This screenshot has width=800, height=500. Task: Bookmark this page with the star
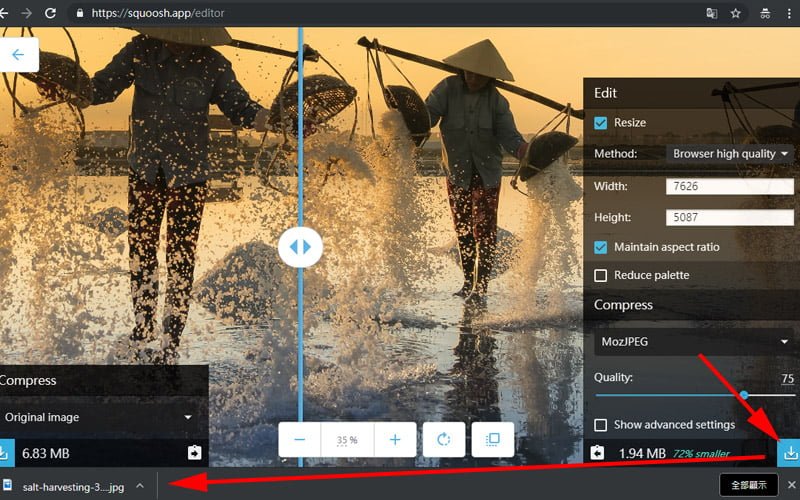click(x=735, y=13)
